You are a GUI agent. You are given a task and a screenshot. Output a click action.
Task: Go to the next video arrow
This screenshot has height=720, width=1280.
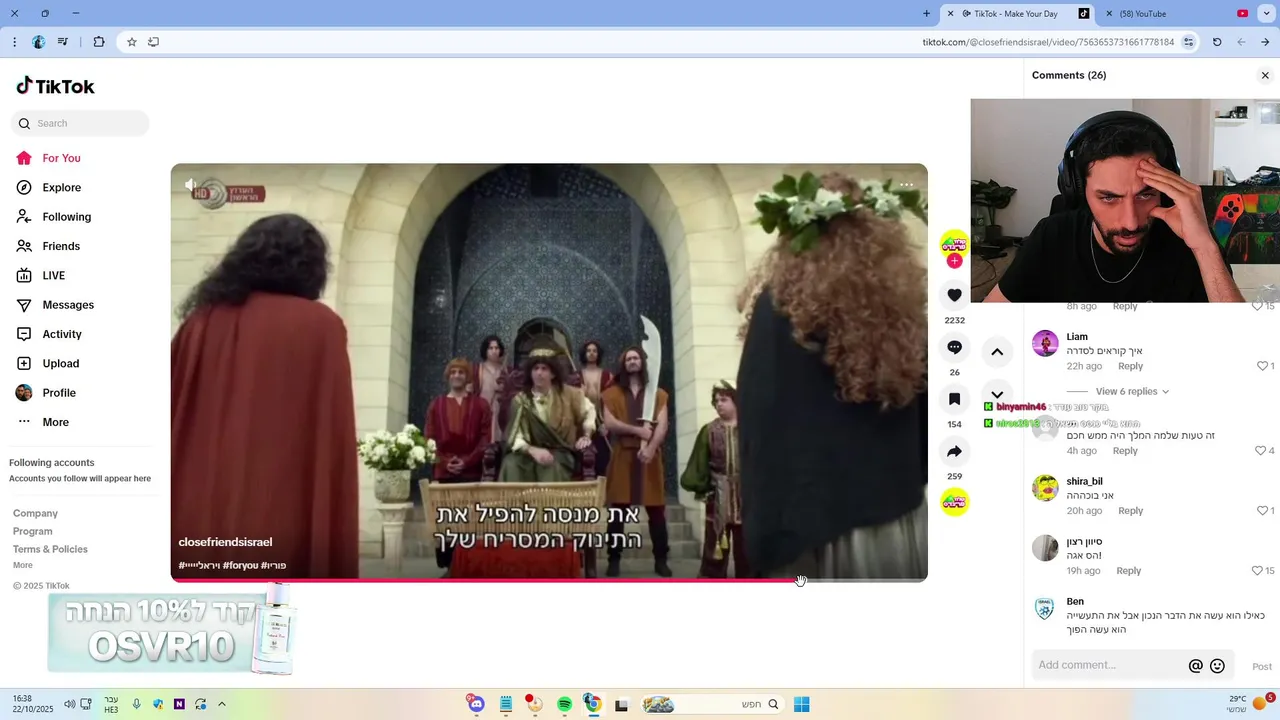tap(997, 394)
